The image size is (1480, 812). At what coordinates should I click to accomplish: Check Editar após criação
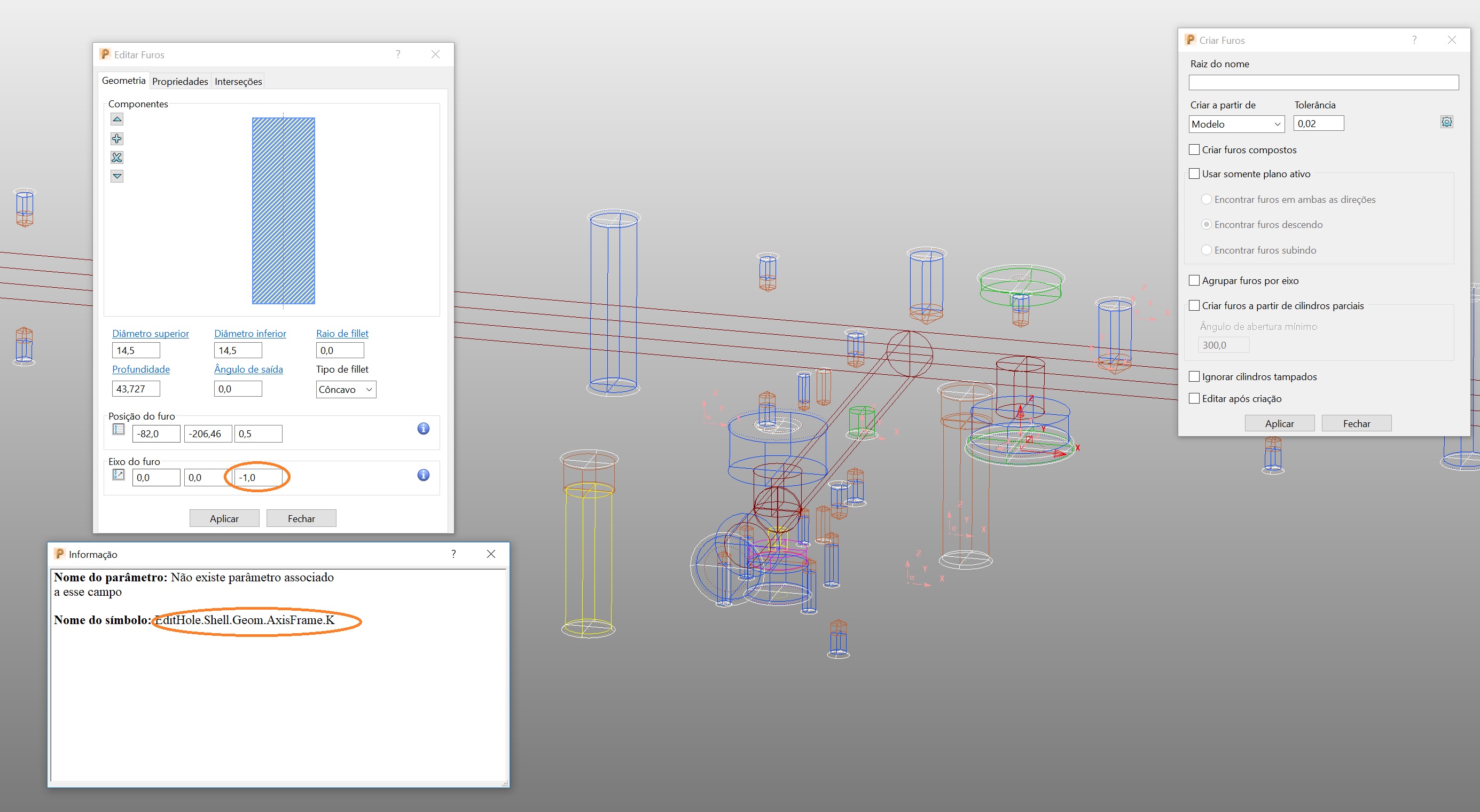point(1194,399)
